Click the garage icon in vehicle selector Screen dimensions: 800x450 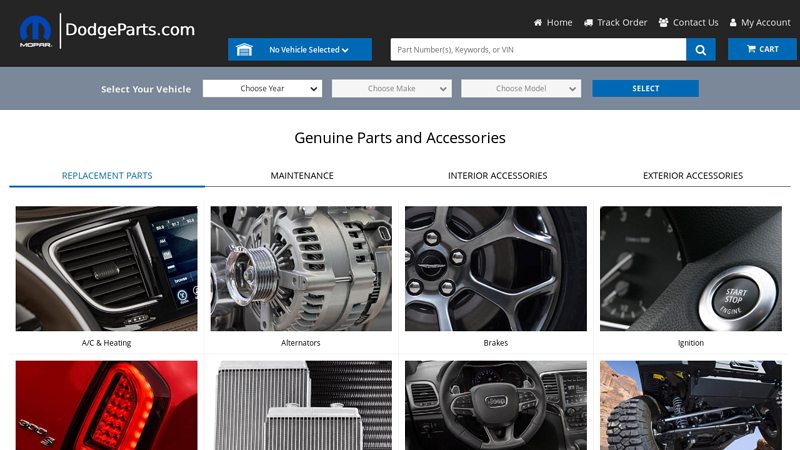[x=244, y=49]
